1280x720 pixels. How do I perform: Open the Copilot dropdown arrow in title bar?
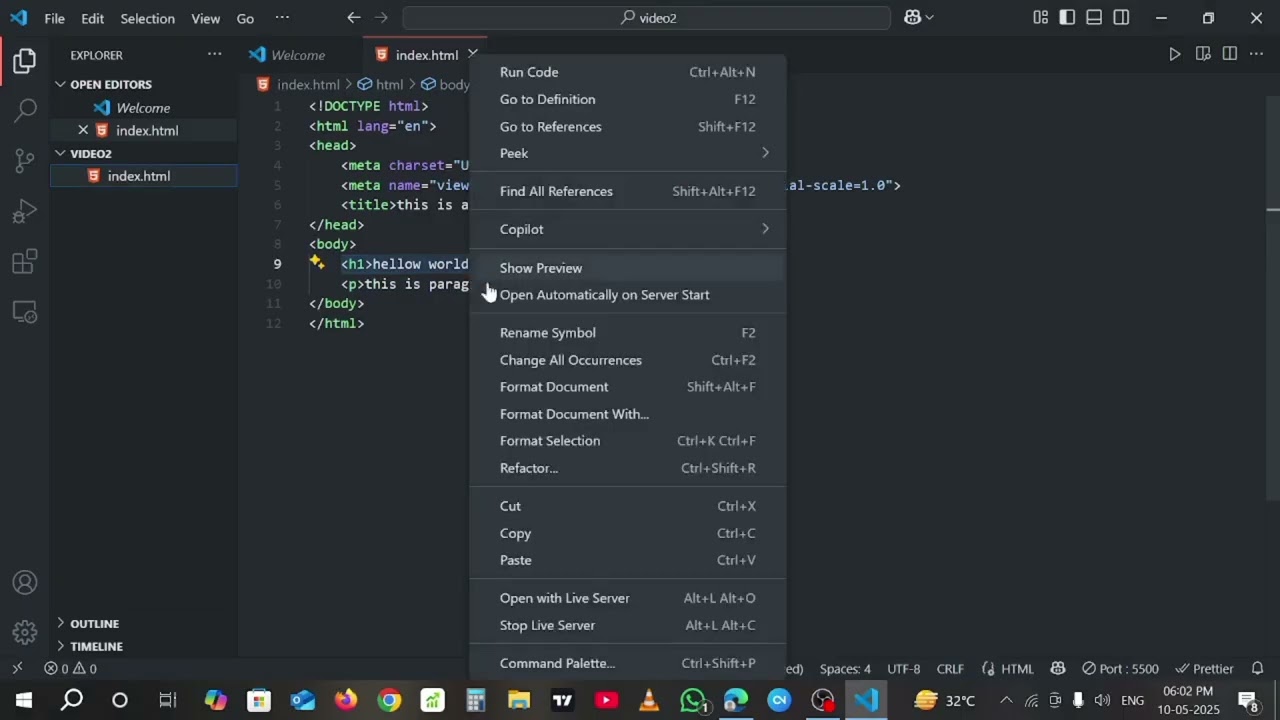coord(930,18)
